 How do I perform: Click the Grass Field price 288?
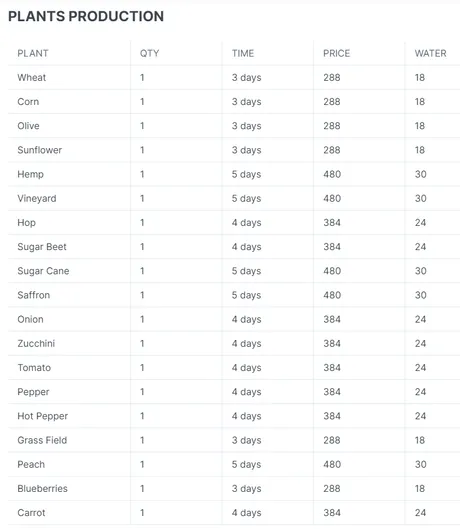(332, 440)
